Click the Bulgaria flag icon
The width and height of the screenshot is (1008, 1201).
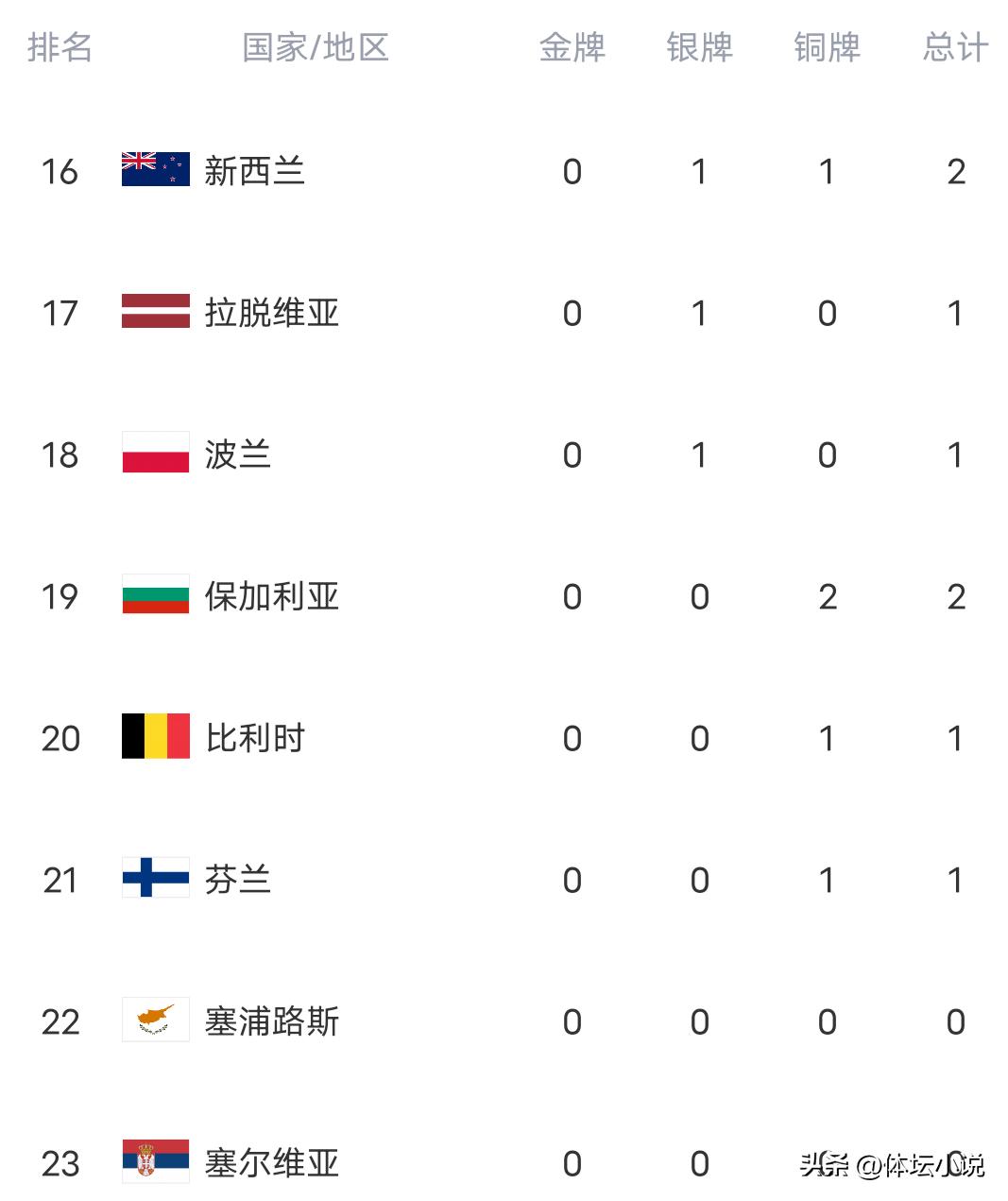[155, 595]
